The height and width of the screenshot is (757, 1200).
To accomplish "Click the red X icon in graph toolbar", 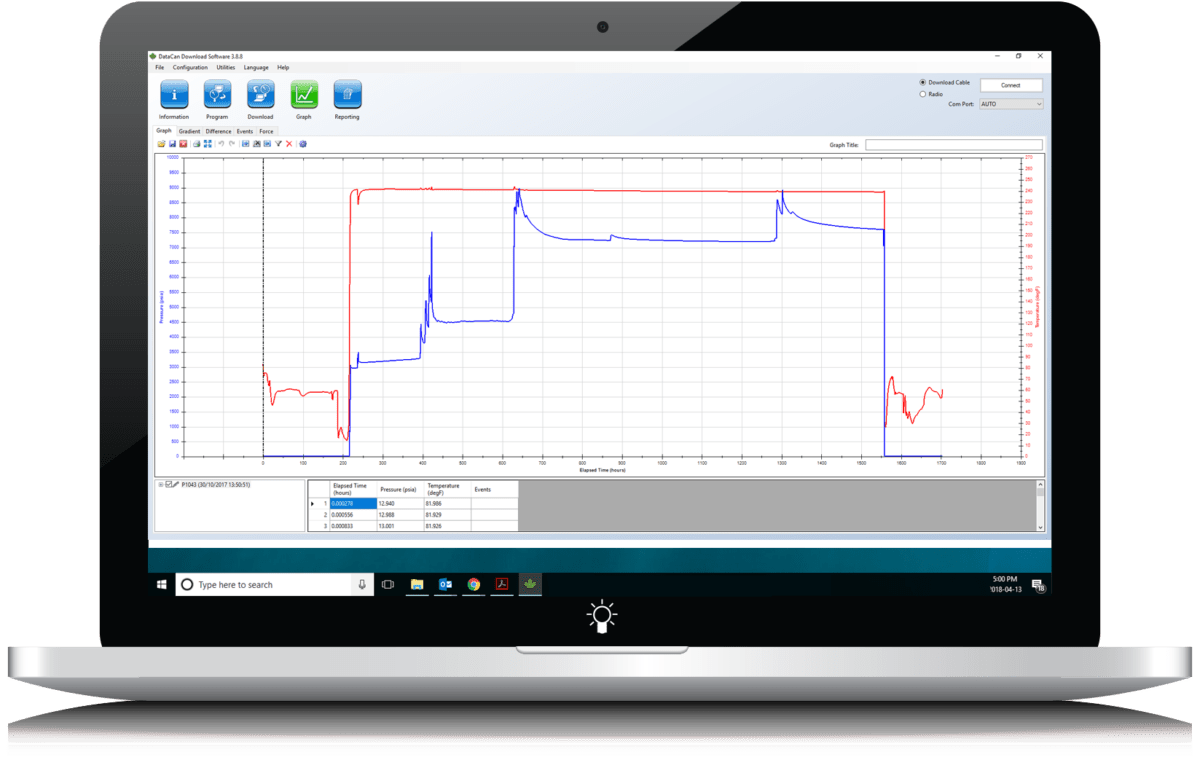I will point(288,144).
